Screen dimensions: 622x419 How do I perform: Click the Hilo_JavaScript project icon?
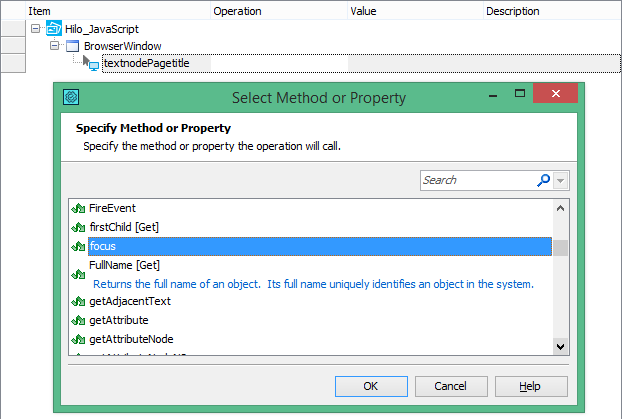[x=53, y=28]
